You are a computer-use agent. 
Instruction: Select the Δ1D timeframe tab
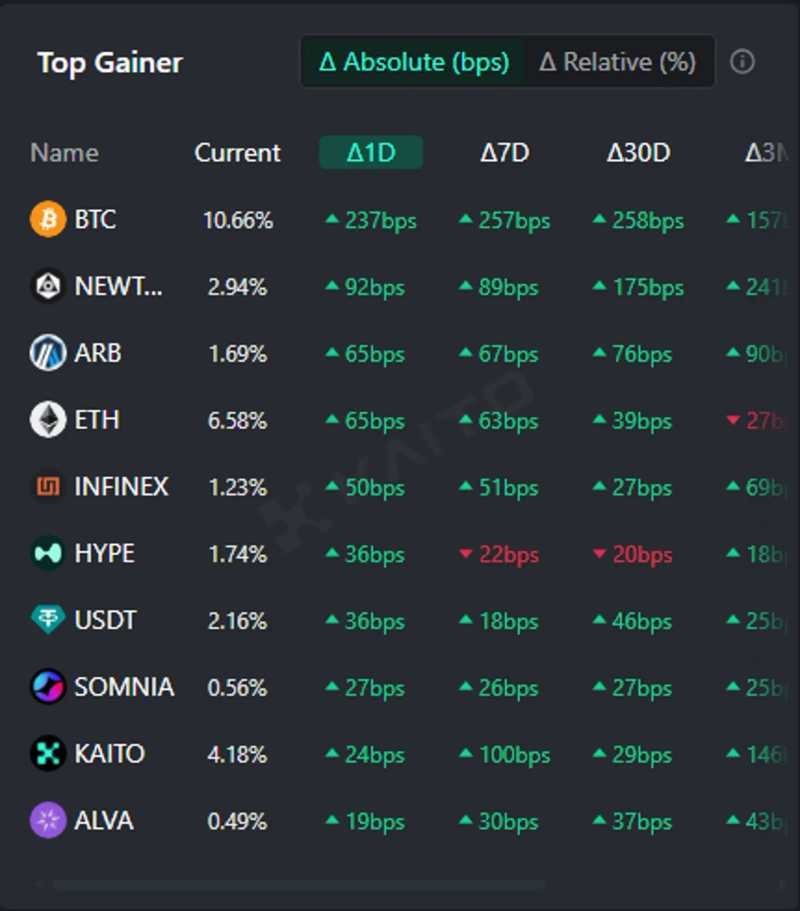[x=371, y=153]
